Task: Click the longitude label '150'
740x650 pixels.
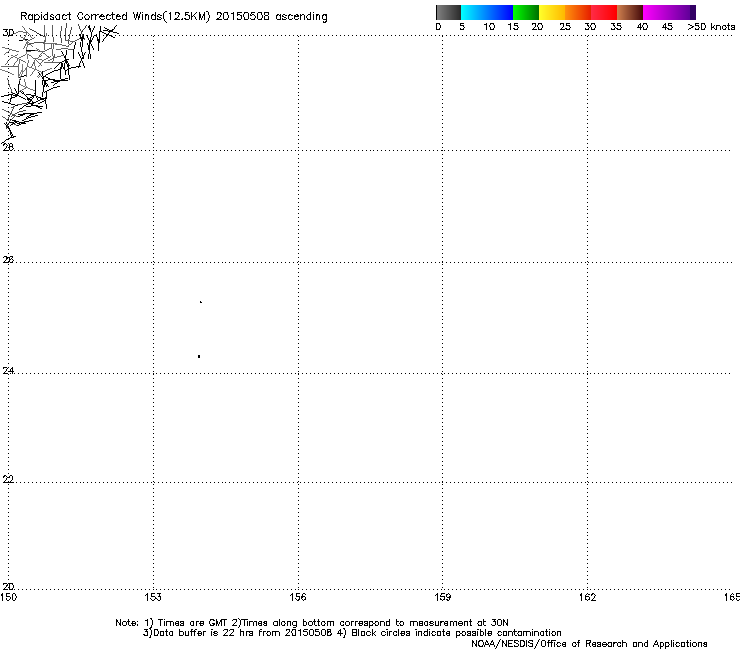Action: click(x=8, y=598)
